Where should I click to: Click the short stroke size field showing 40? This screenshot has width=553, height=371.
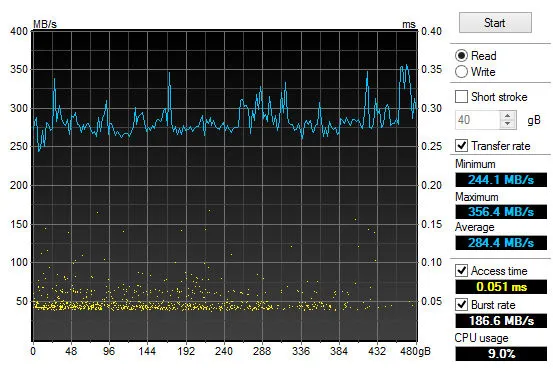[477, 120]
